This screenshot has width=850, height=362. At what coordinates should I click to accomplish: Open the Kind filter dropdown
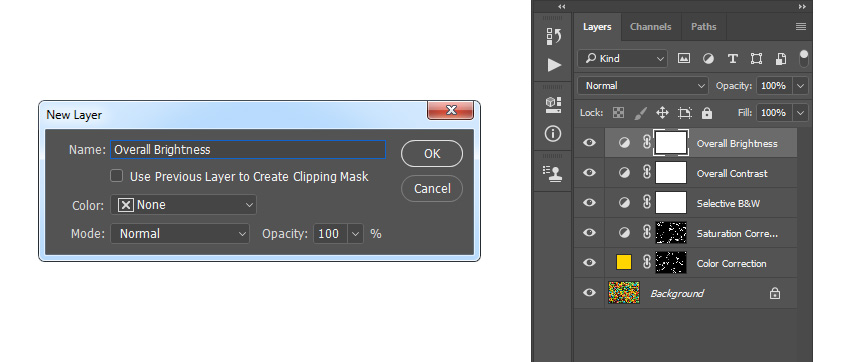[x=623, y=59]
